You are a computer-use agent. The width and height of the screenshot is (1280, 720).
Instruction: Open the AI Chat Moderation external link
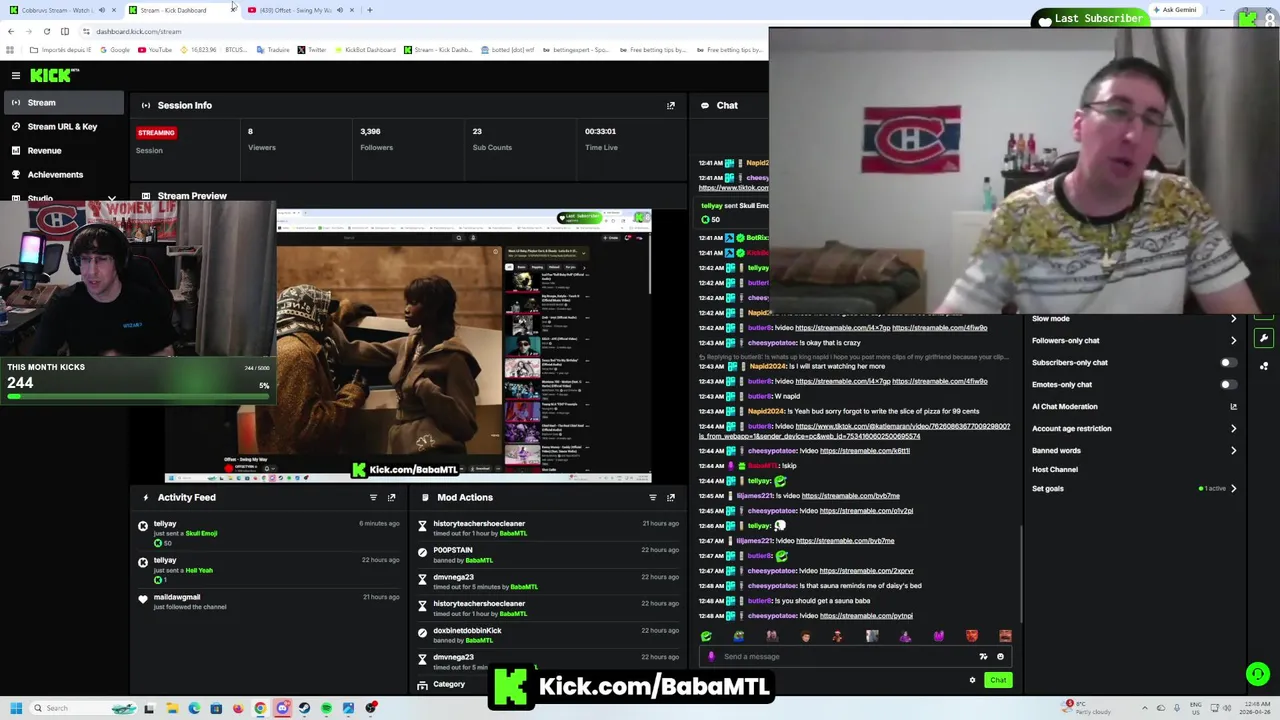[x=1233, y=407]
